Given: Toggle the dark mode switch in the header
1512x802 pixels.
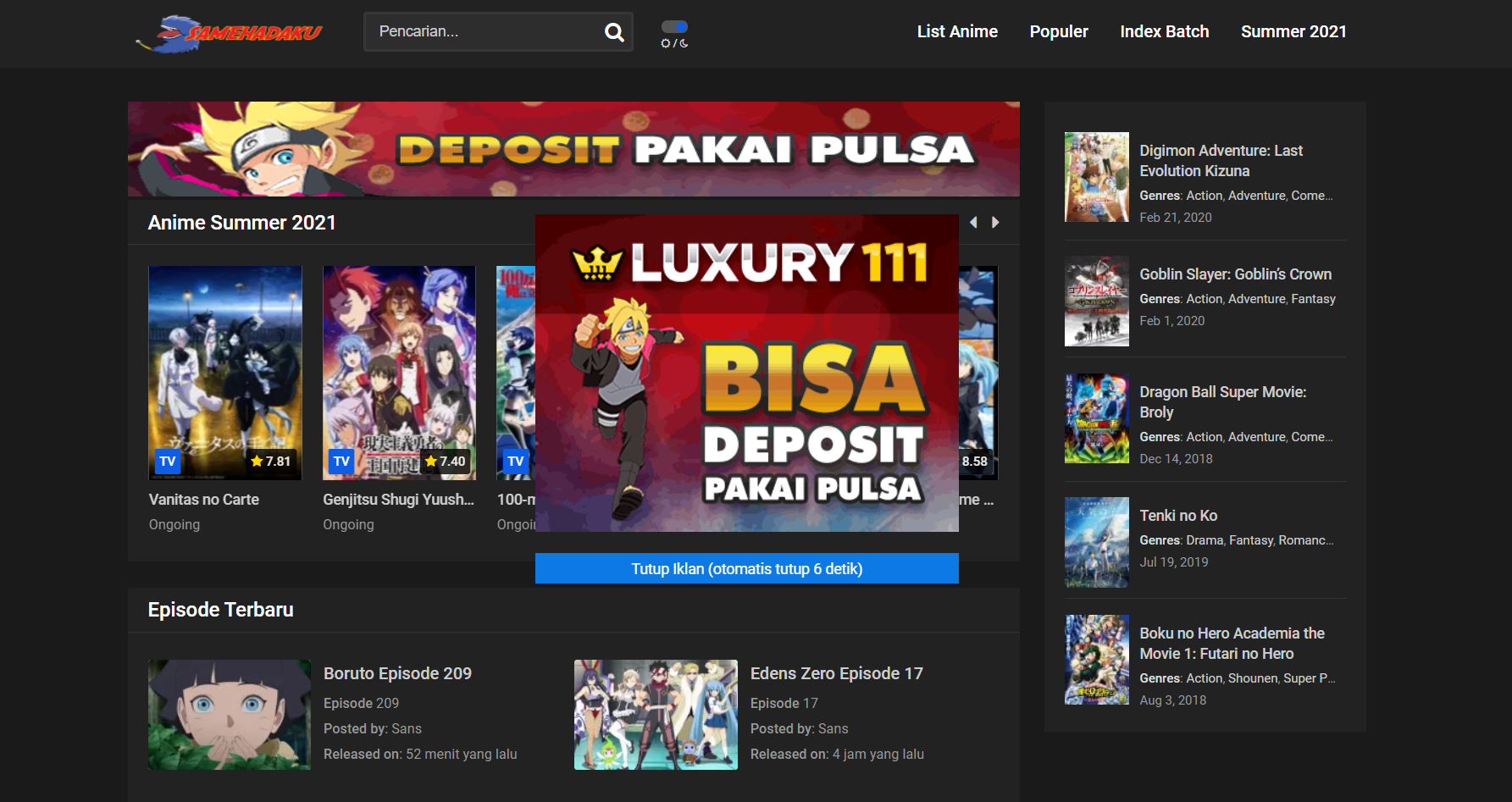Looking at the screenshot, I should (x=673, y=26).
